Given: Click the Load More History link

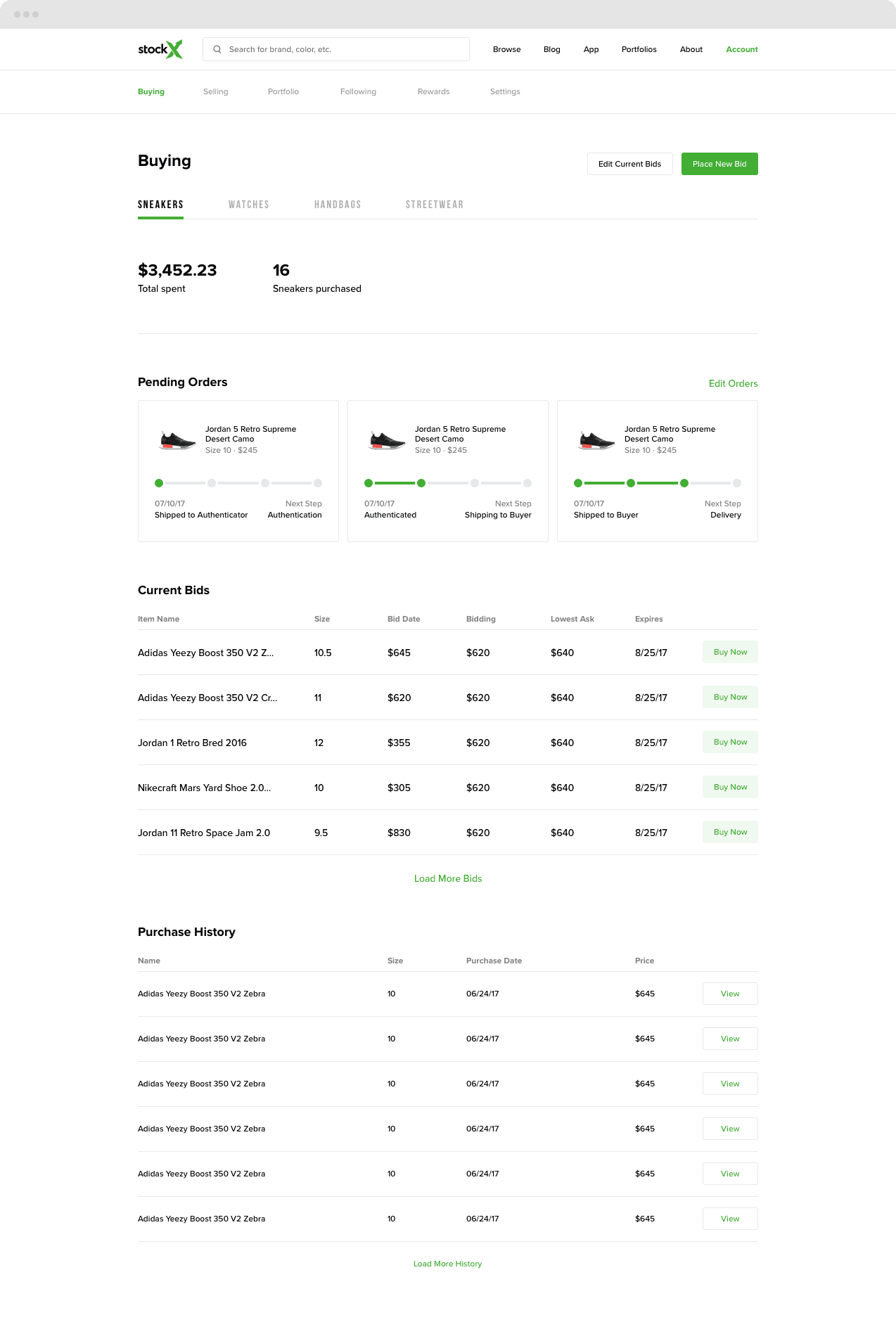Looking at the screenshot, I should click(x=448, y=1264).
